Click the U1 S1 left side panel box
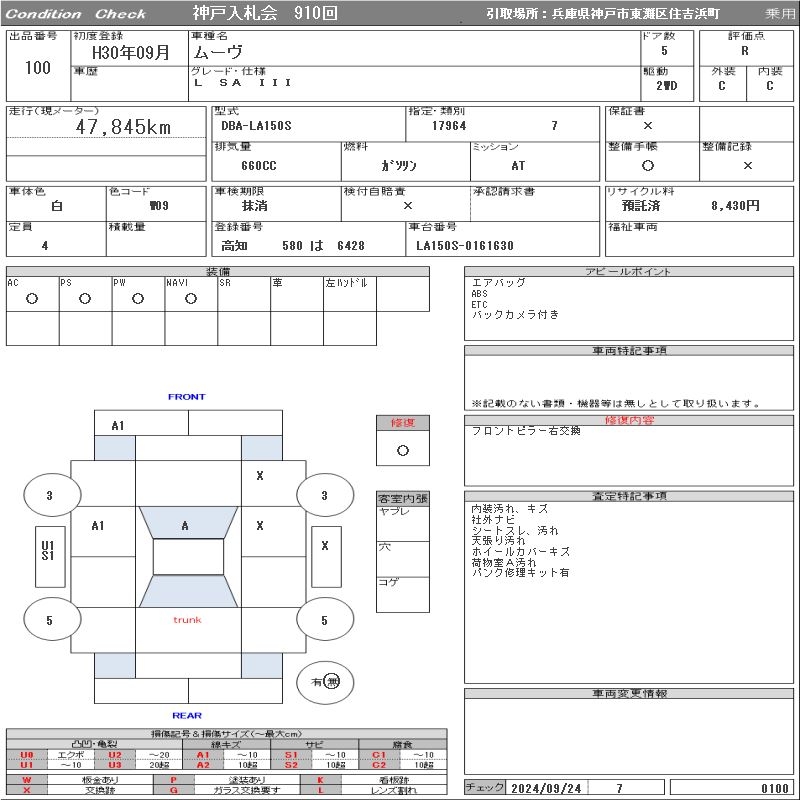The image size is (800, 800). (47, 549)
